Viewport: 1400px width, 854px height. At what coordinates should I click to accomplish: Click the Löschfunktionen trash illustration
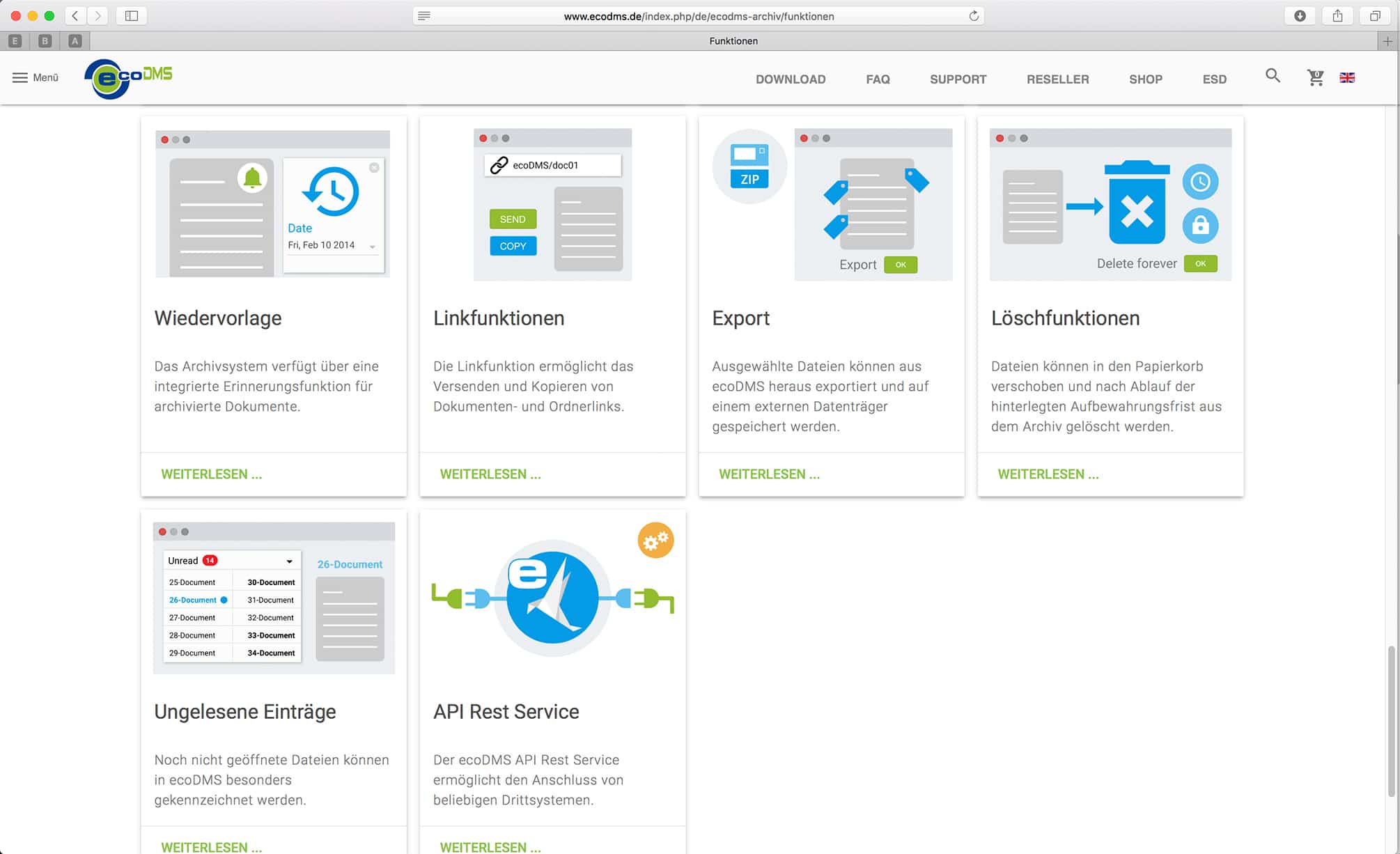[1110, 204]
